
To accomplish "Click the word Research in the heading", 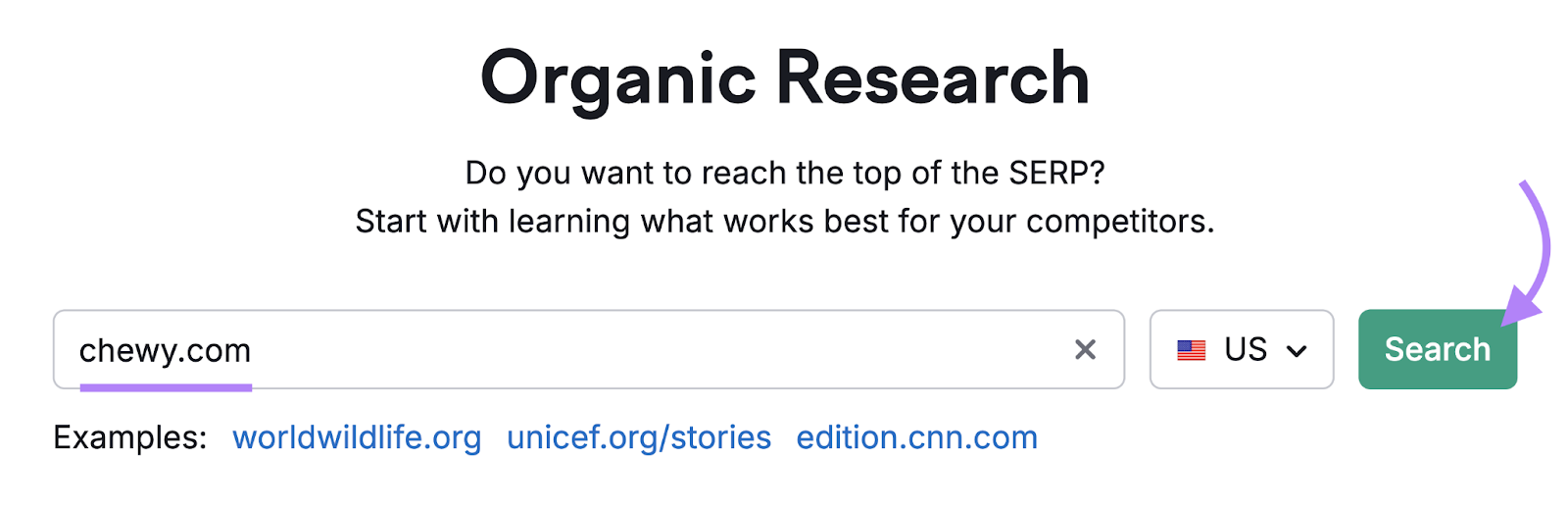I will pos(932,78).
